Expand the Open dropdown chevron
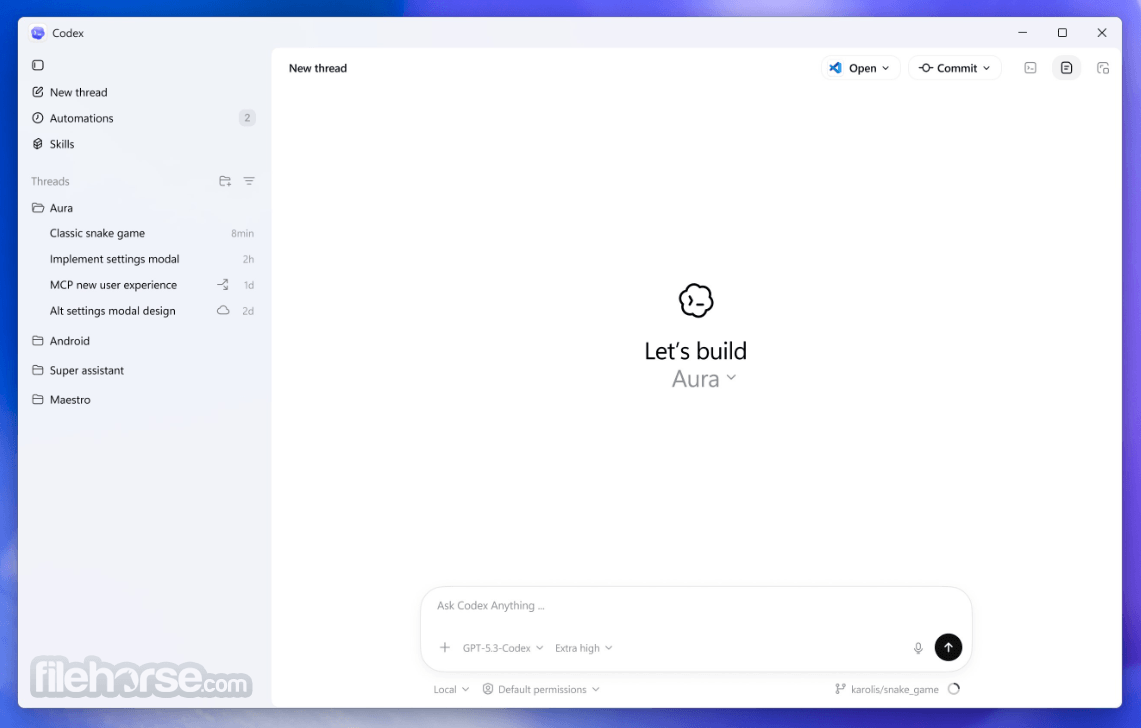The image size is (1141, 728). tap(886, 68)
